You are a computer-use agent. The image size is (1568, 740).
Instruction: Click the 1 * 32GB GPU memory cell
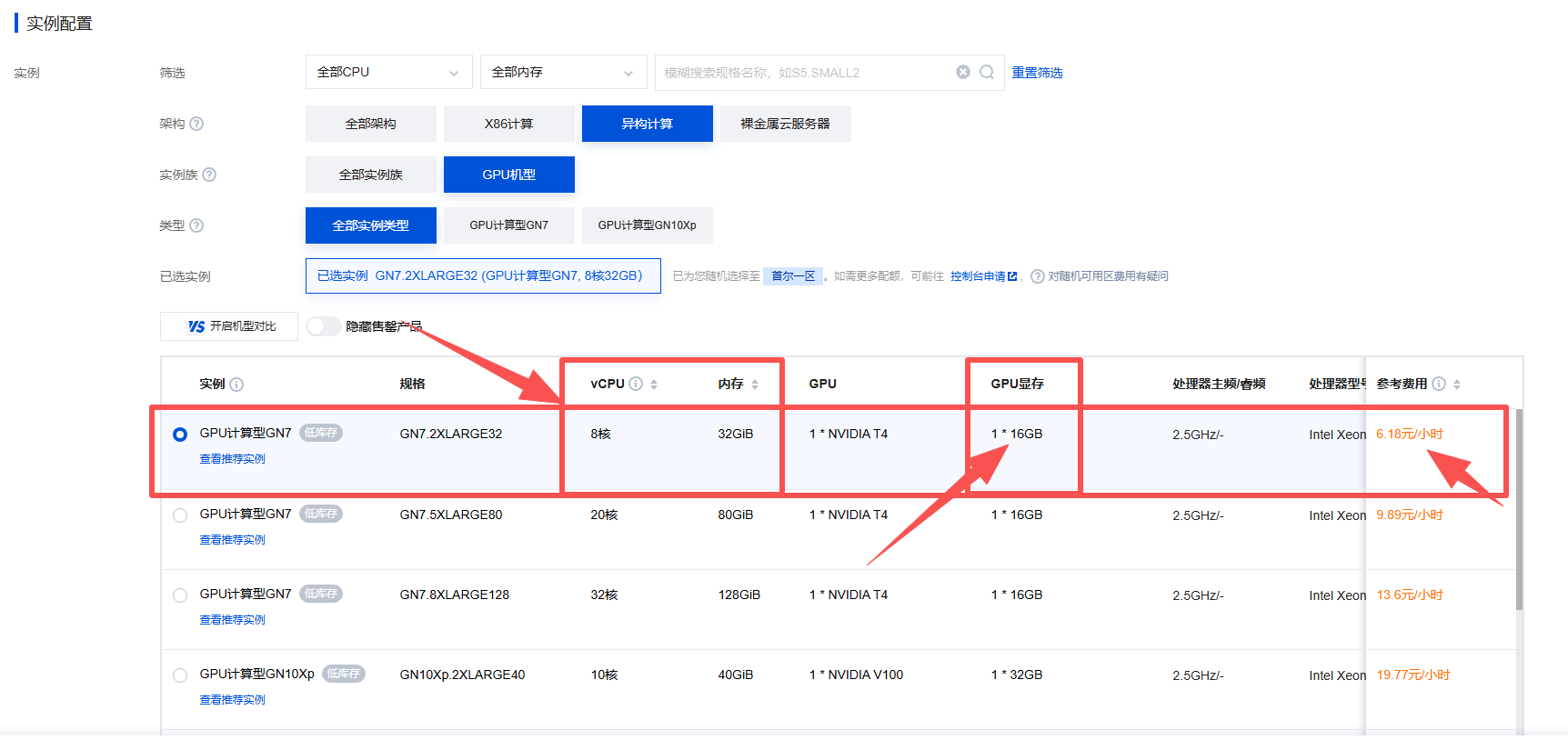[1017, 675]
